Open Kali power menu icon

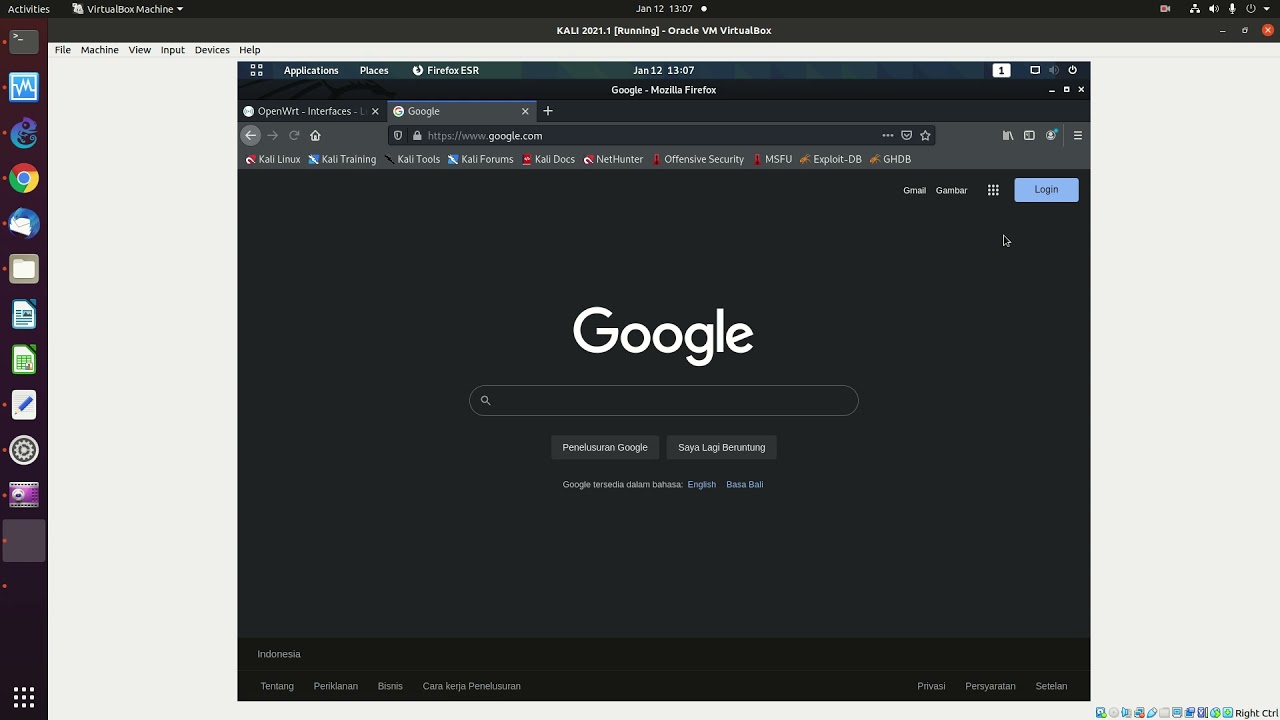(1072, 70)
